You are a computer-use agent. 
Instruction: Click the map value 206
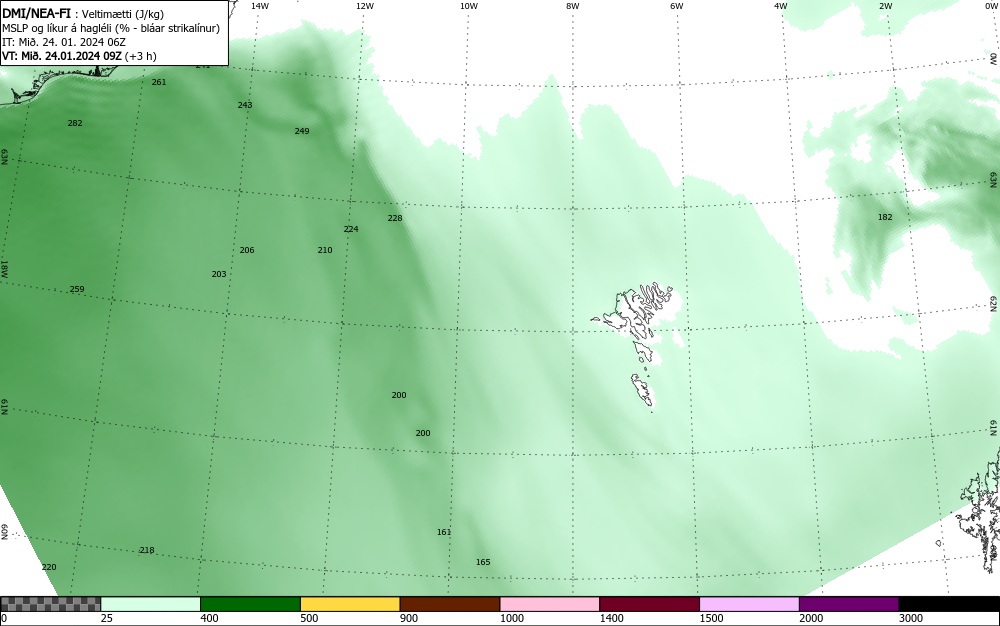point(247,250)
